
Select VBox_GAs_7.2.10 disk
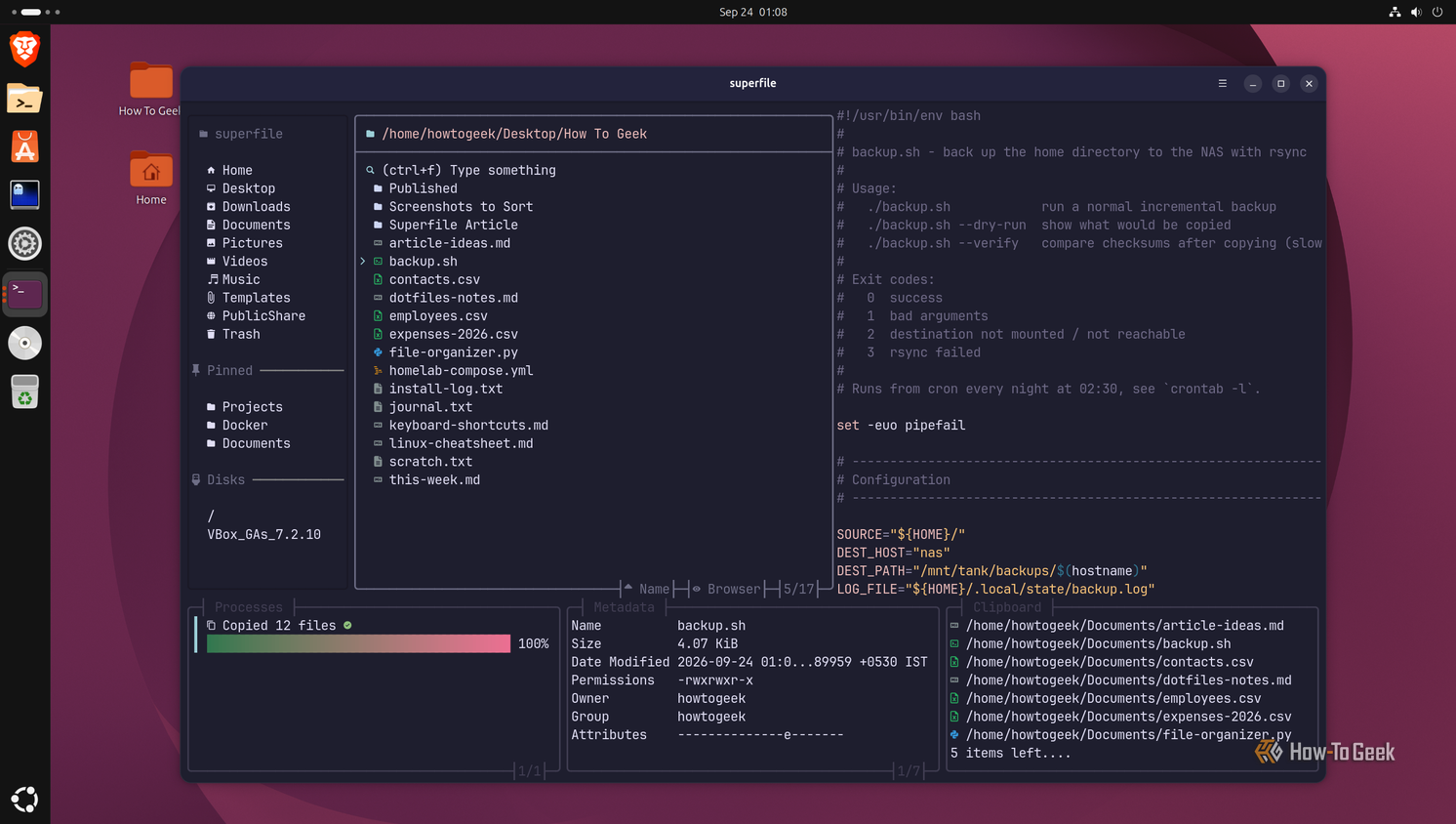263,535
